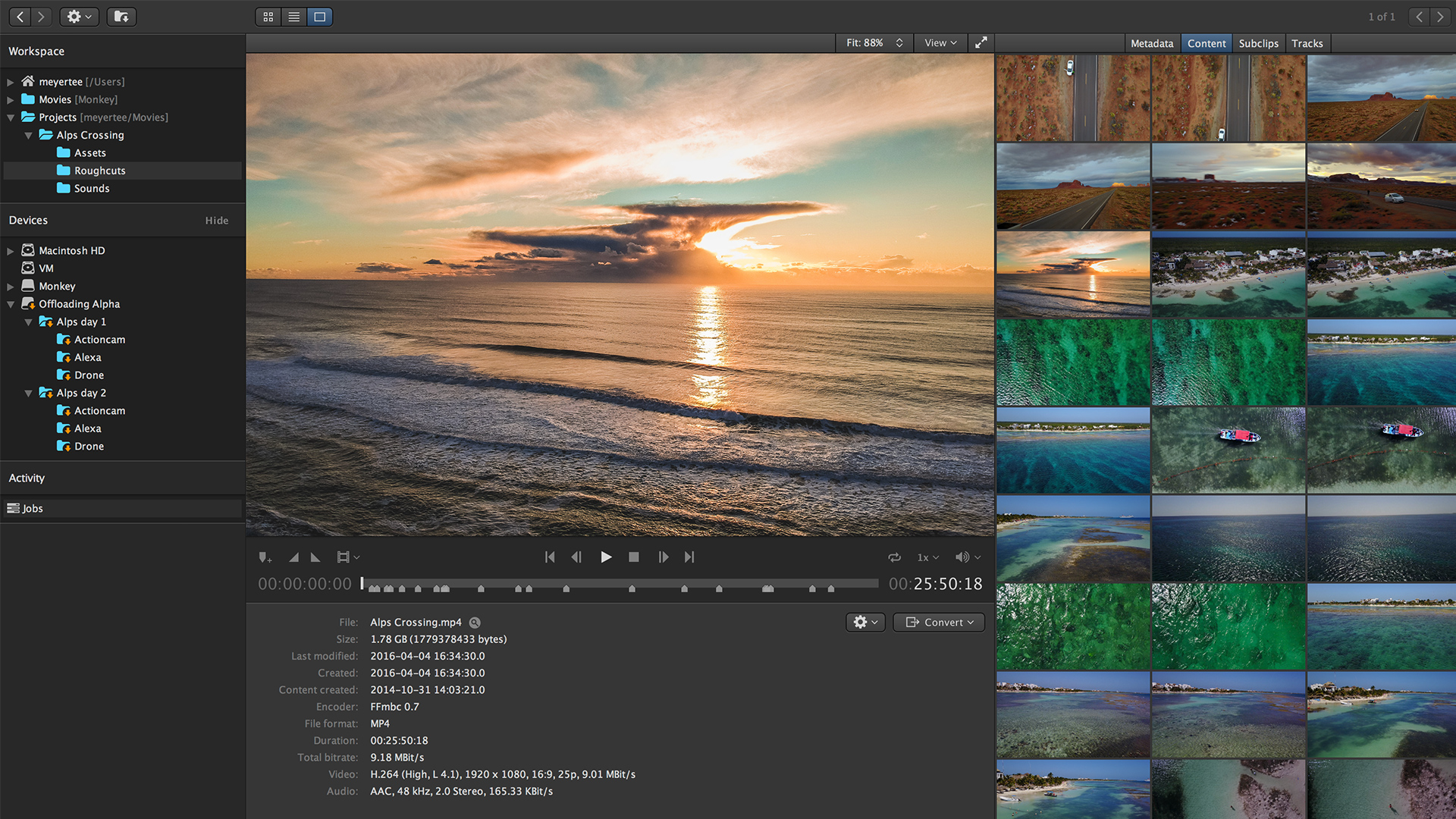Switch to the Subclips tab
The width and height of the screenshot is (1456, 819).
[x=1258, y=43]
